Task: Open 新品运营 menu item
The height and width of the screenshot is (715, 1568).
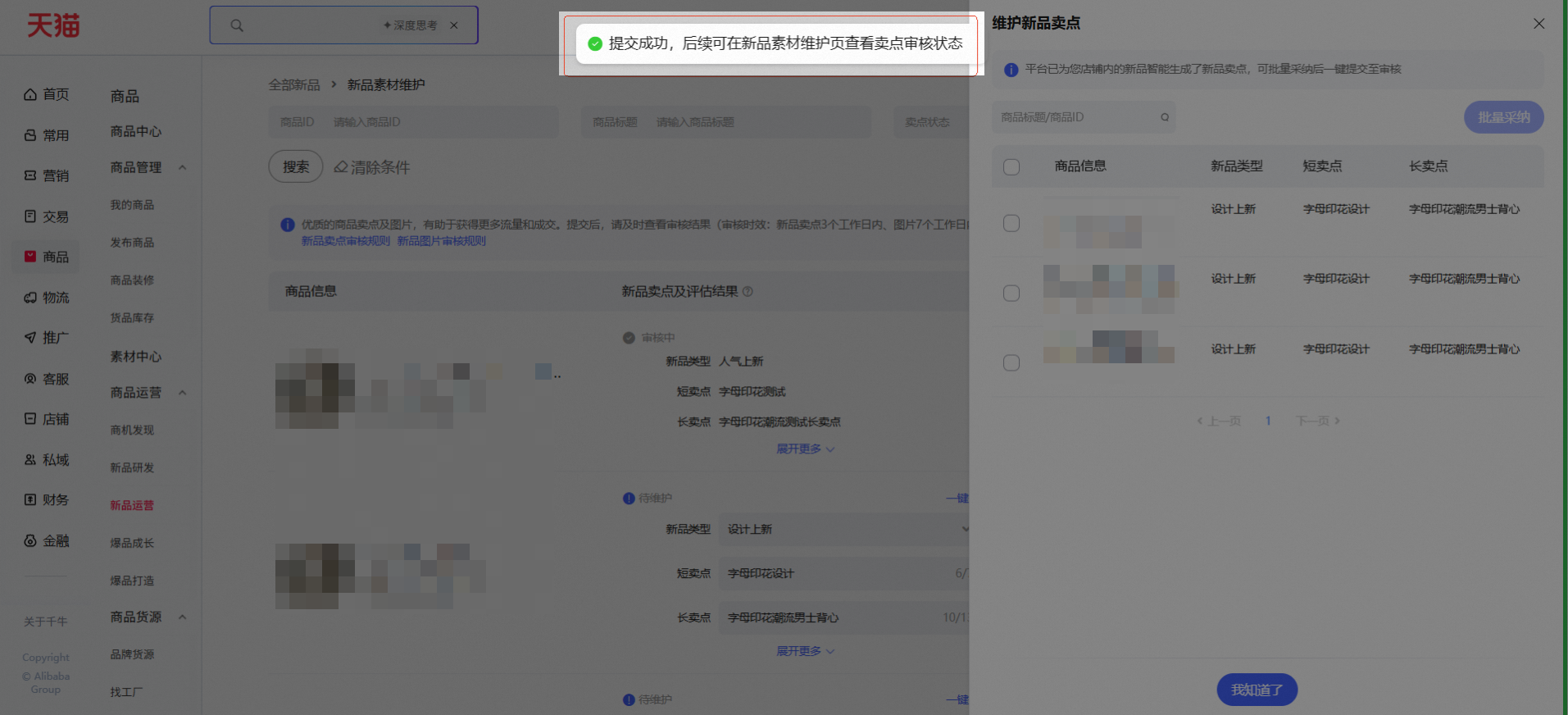Action: click(132, 505)
